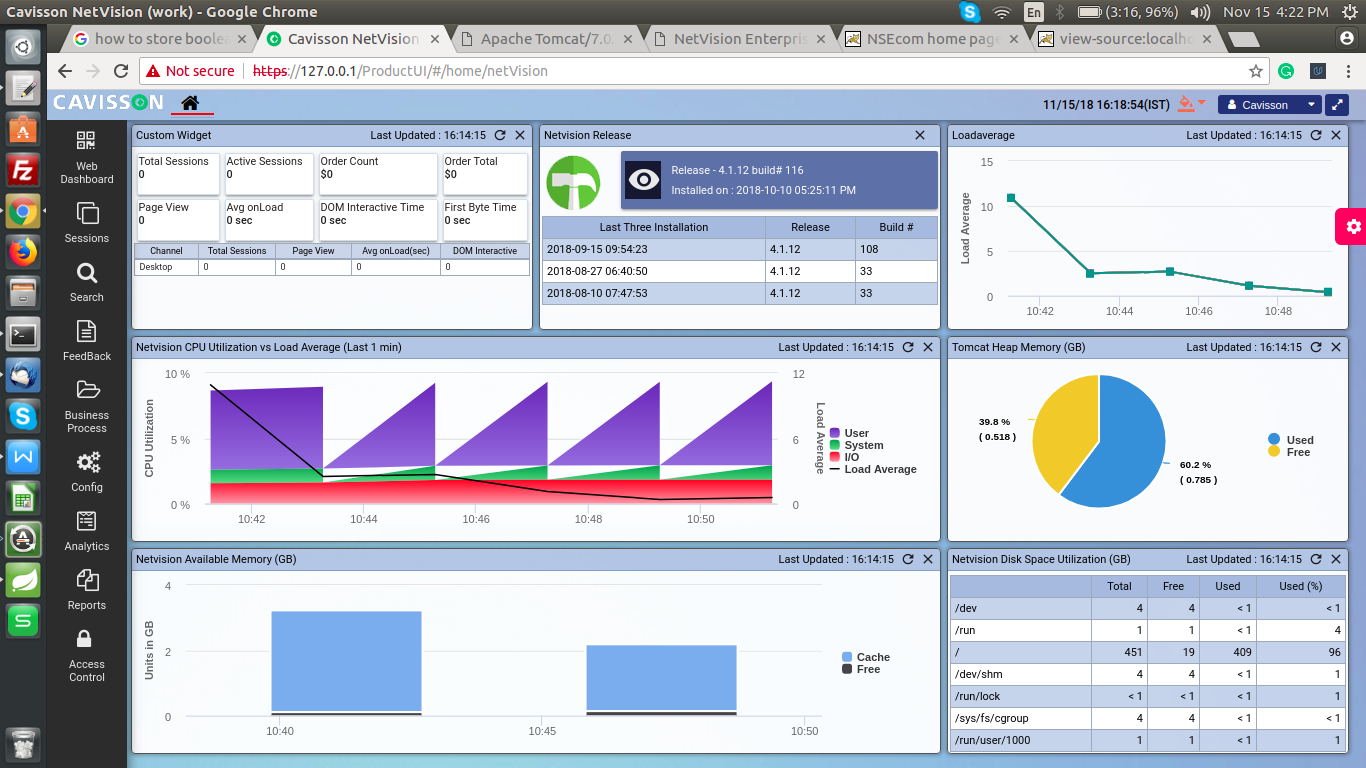Click the home icon in the header
This screenshot has height=768, width=1366.
tap(190, 103)
